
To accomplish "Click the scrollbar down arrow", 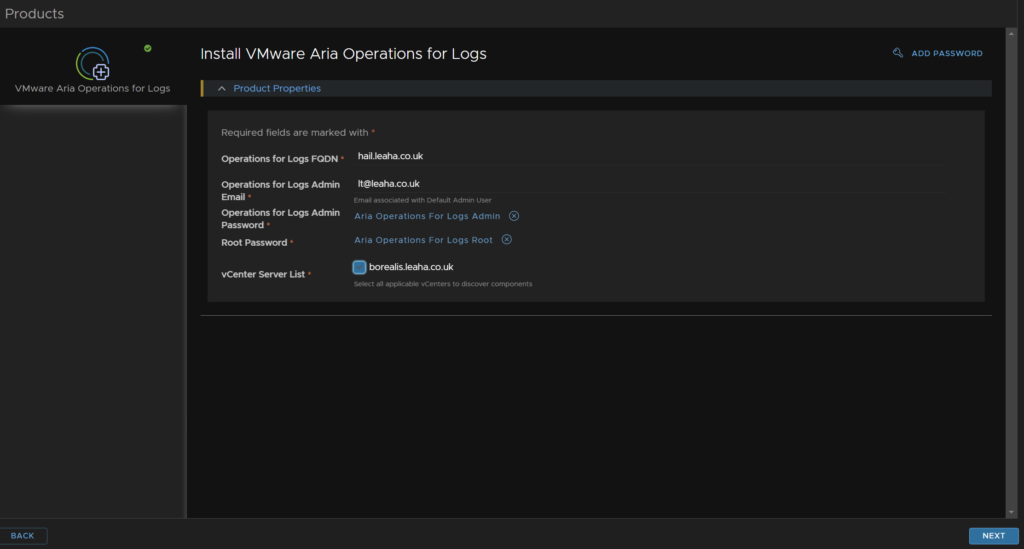I will click(1012, 512).
